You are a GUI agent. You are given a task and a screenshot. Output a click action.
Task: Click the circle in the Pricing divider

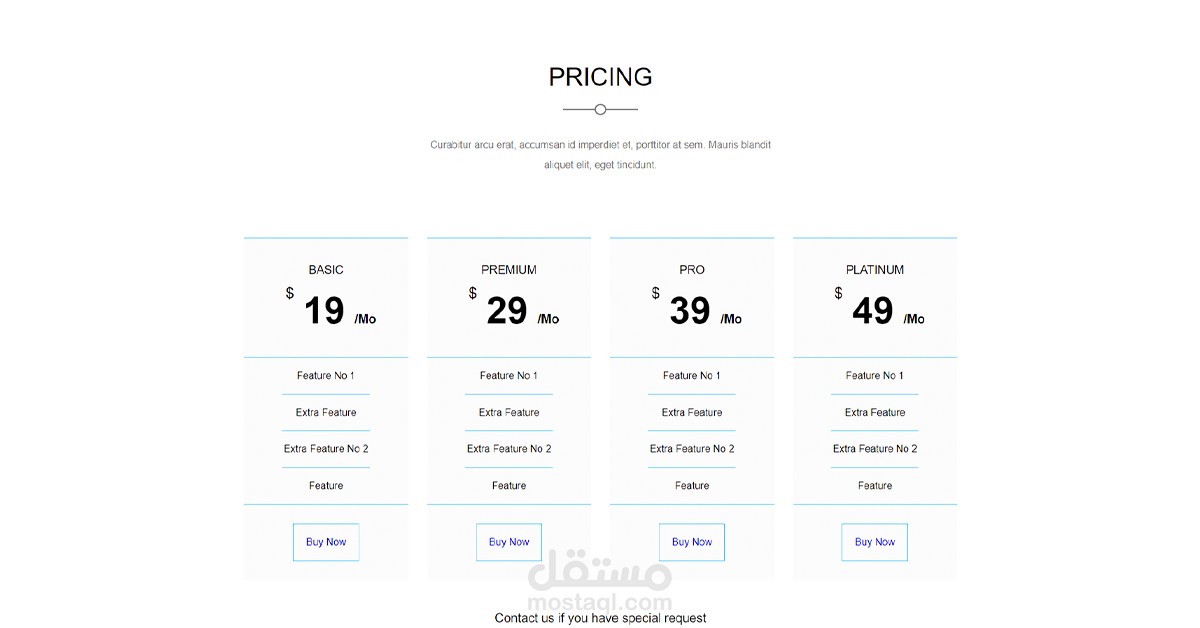600,109
